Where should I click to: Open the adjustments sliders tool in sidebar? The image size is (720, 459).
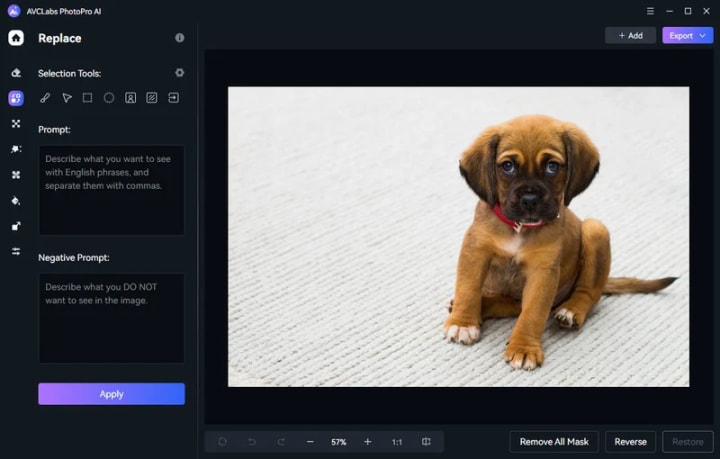pos(16,251)
